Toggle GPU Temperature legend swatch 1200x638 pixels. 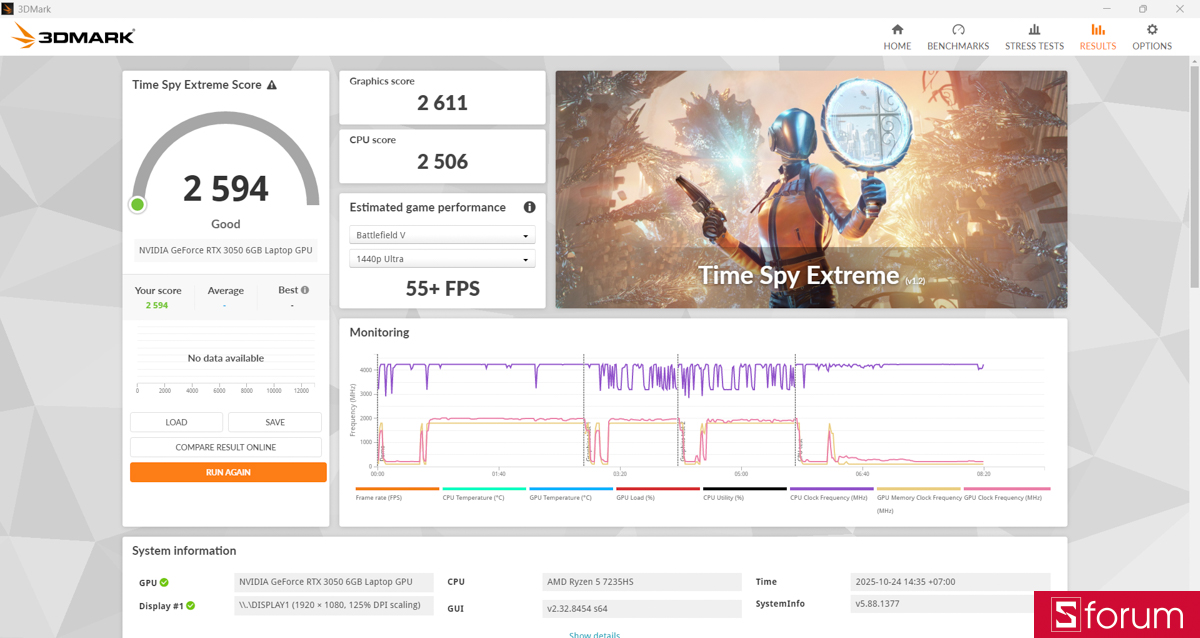571,489
